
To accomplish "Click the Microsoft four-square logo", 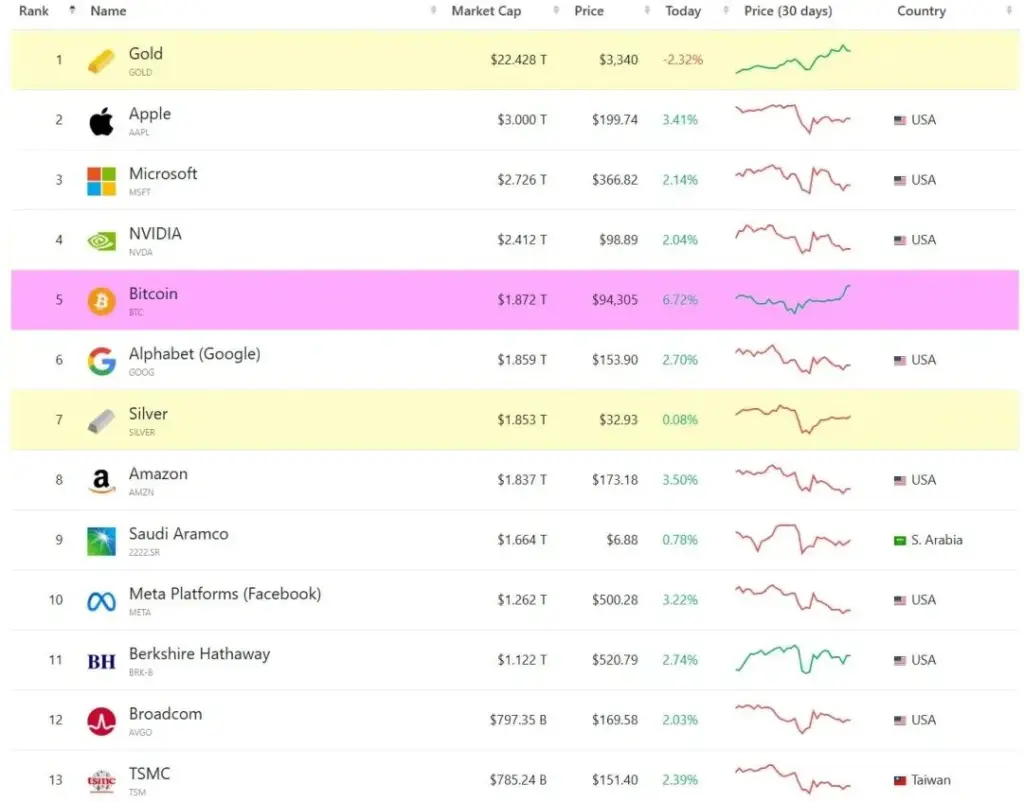I will [x=100, y=179].
